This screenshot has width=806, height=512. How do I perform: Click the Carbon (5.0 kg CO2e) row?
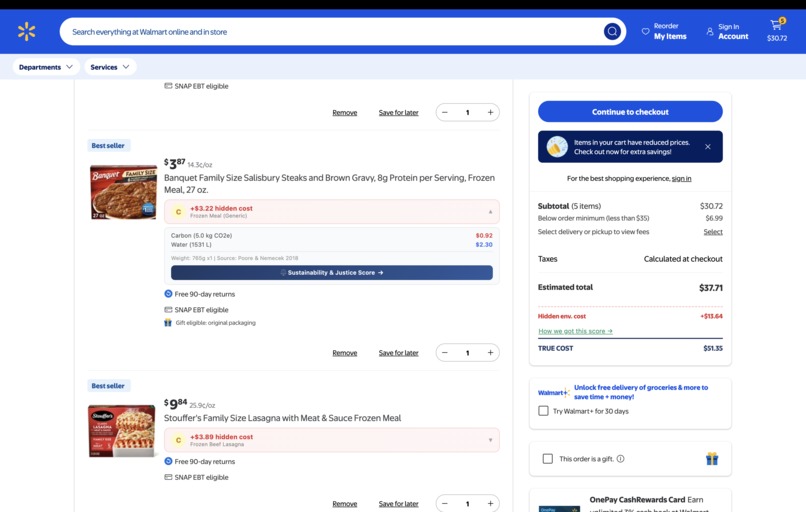(x=332, y=235)
